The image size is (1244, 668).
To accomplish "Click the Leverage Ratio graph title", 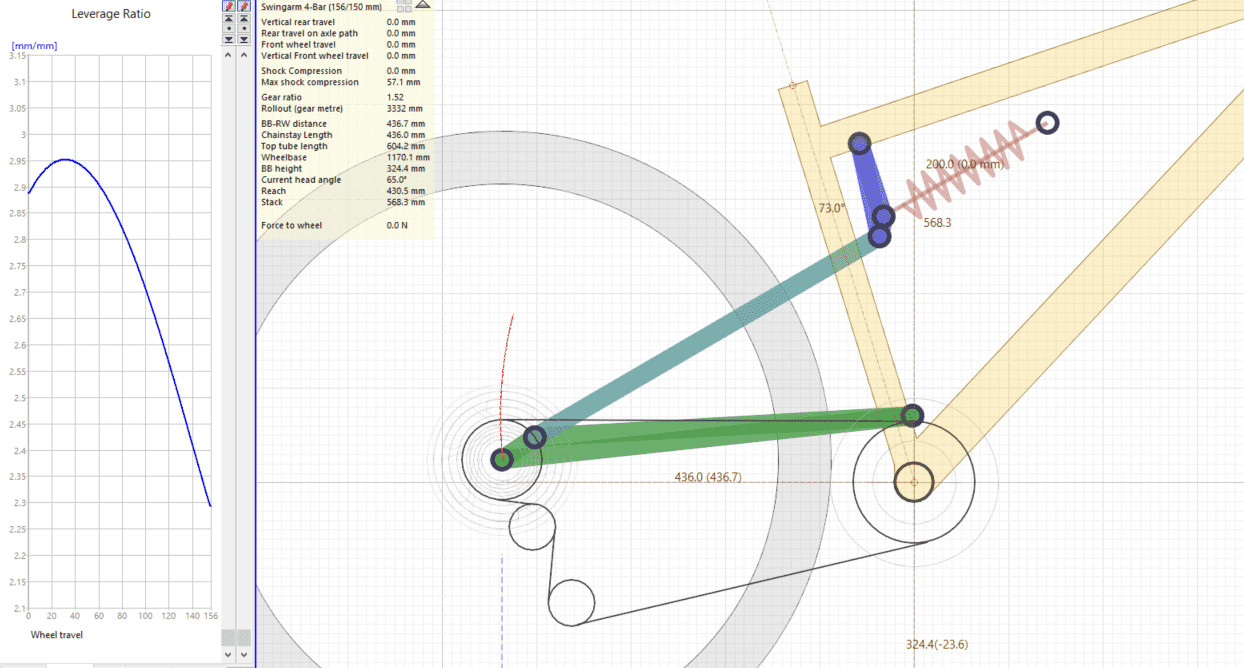I will click(x=112, y=14).
